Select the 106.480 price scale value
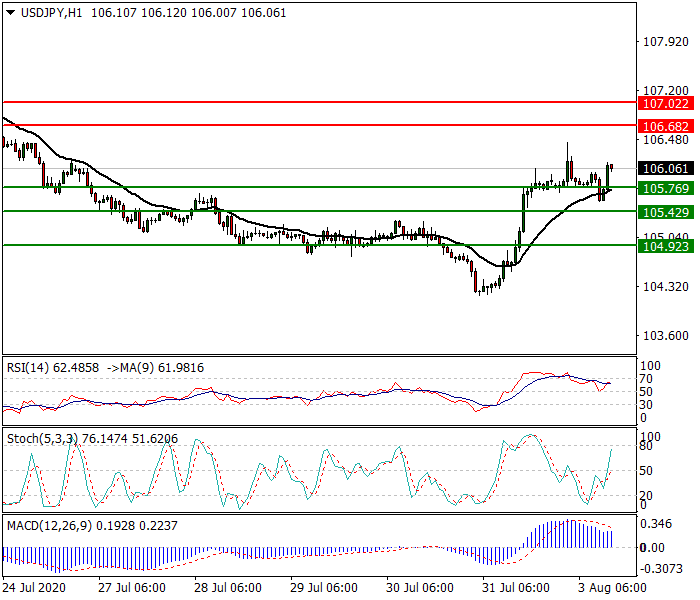Image resolution: width=700 pixels, height=600 pixels. click(666, 140)
